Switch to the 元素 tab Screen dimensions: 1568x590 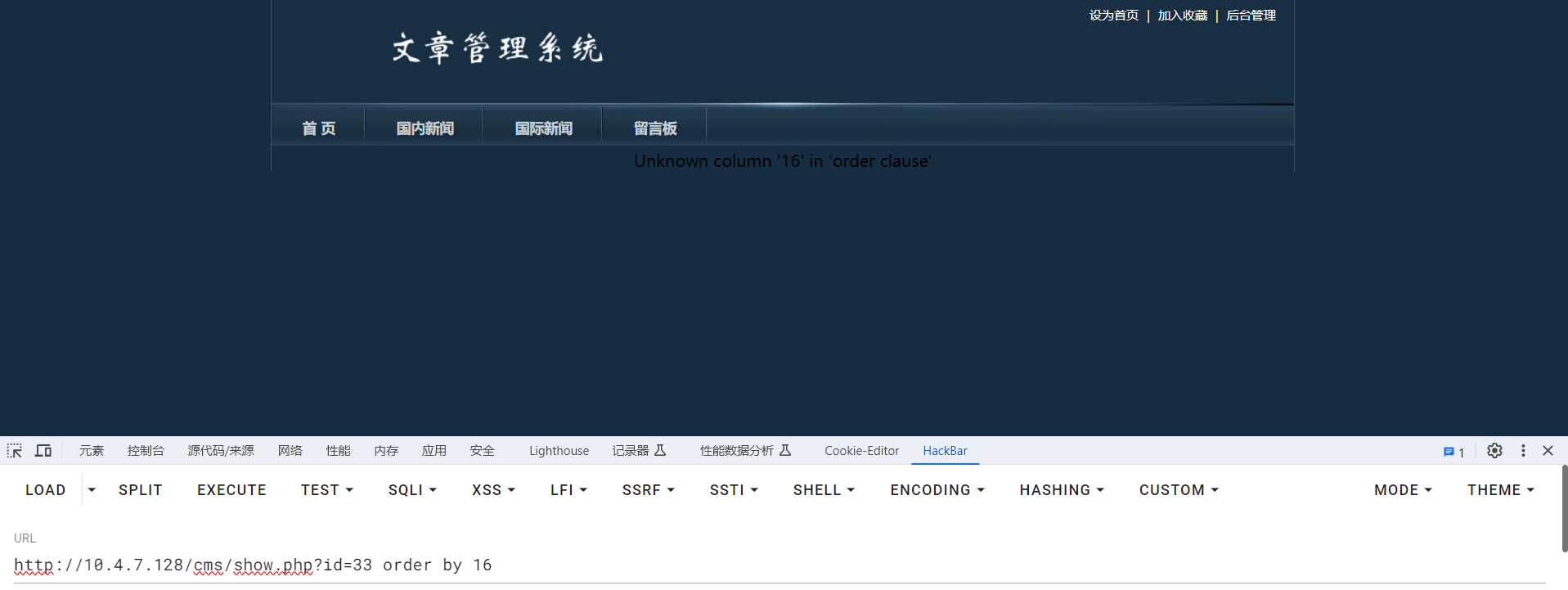click(x=92, y=451)
